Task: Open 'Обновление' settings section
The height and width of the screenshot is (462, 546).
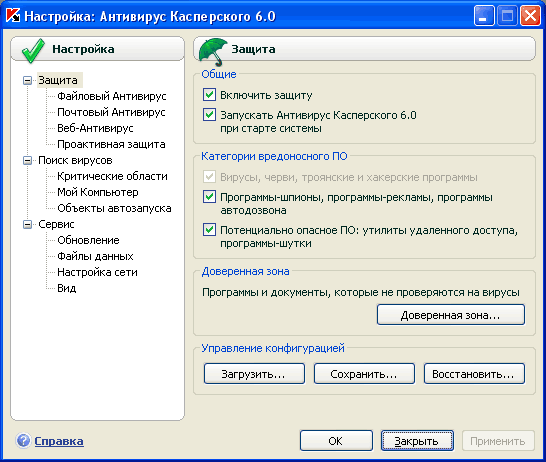Action: [x=88, y=240]
